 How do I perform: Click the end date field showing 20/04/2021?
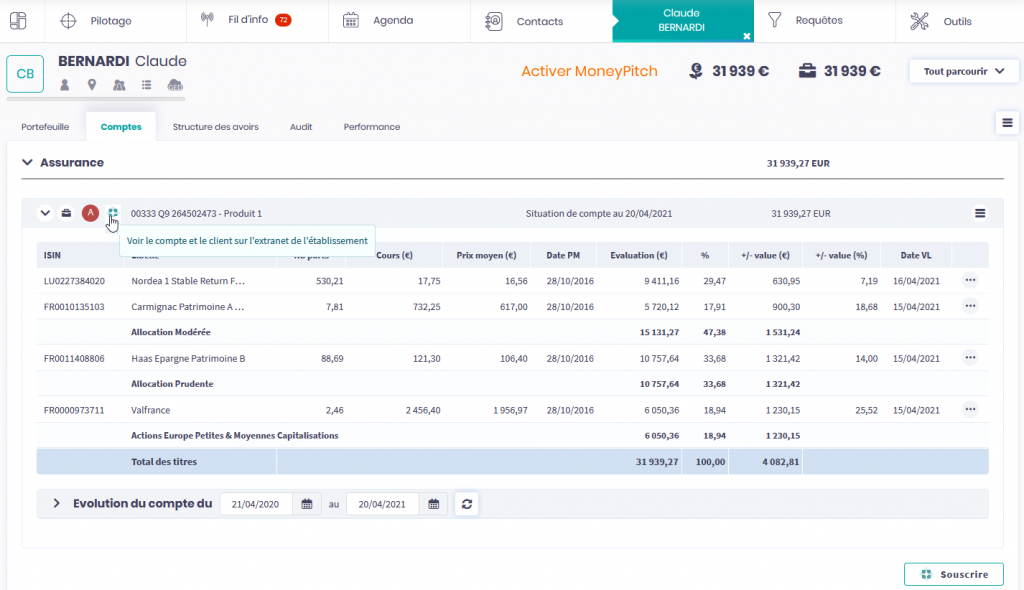[x=383, y=504]
